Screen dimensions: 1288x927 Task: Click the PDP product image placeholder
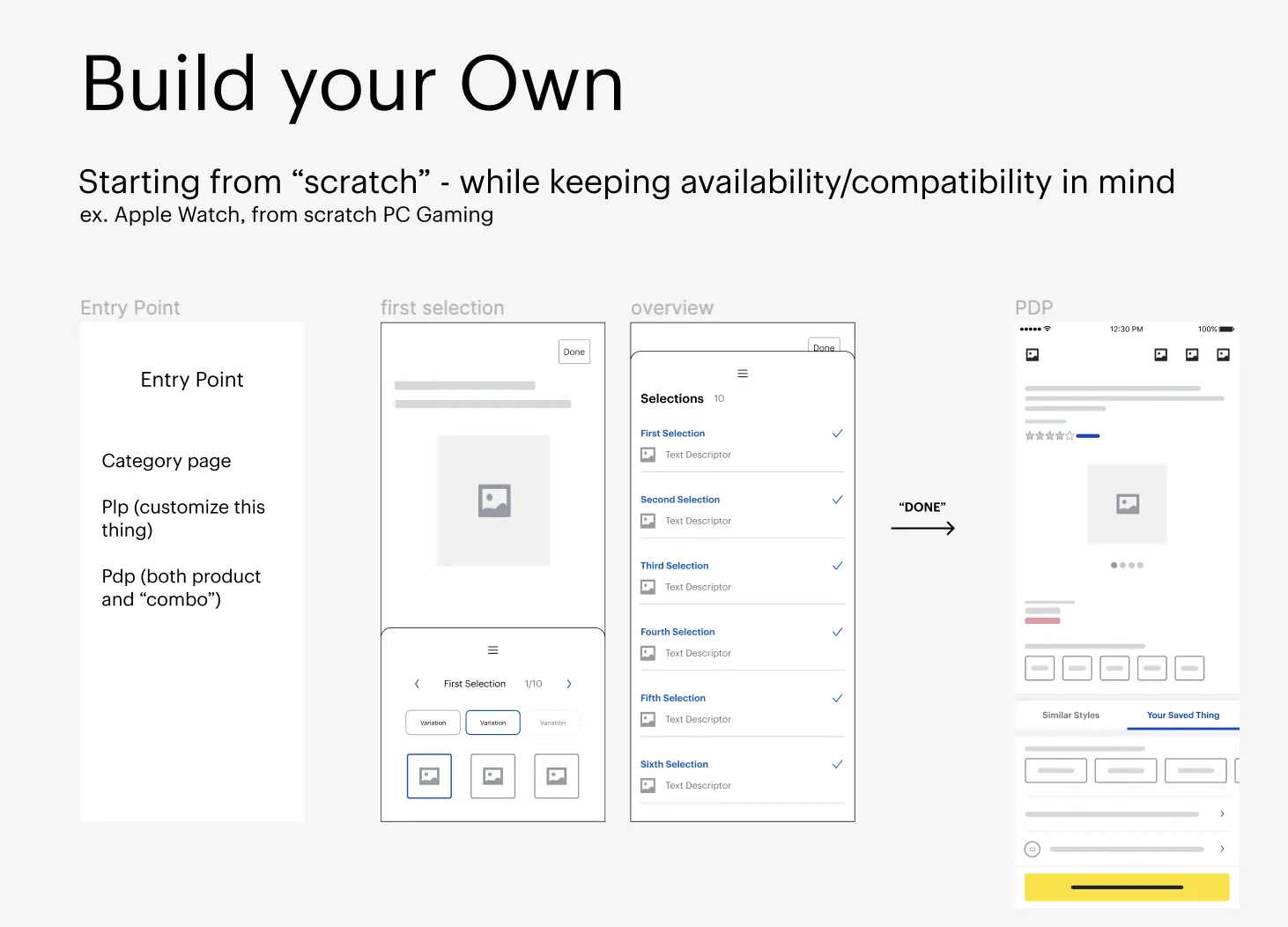1127,503
